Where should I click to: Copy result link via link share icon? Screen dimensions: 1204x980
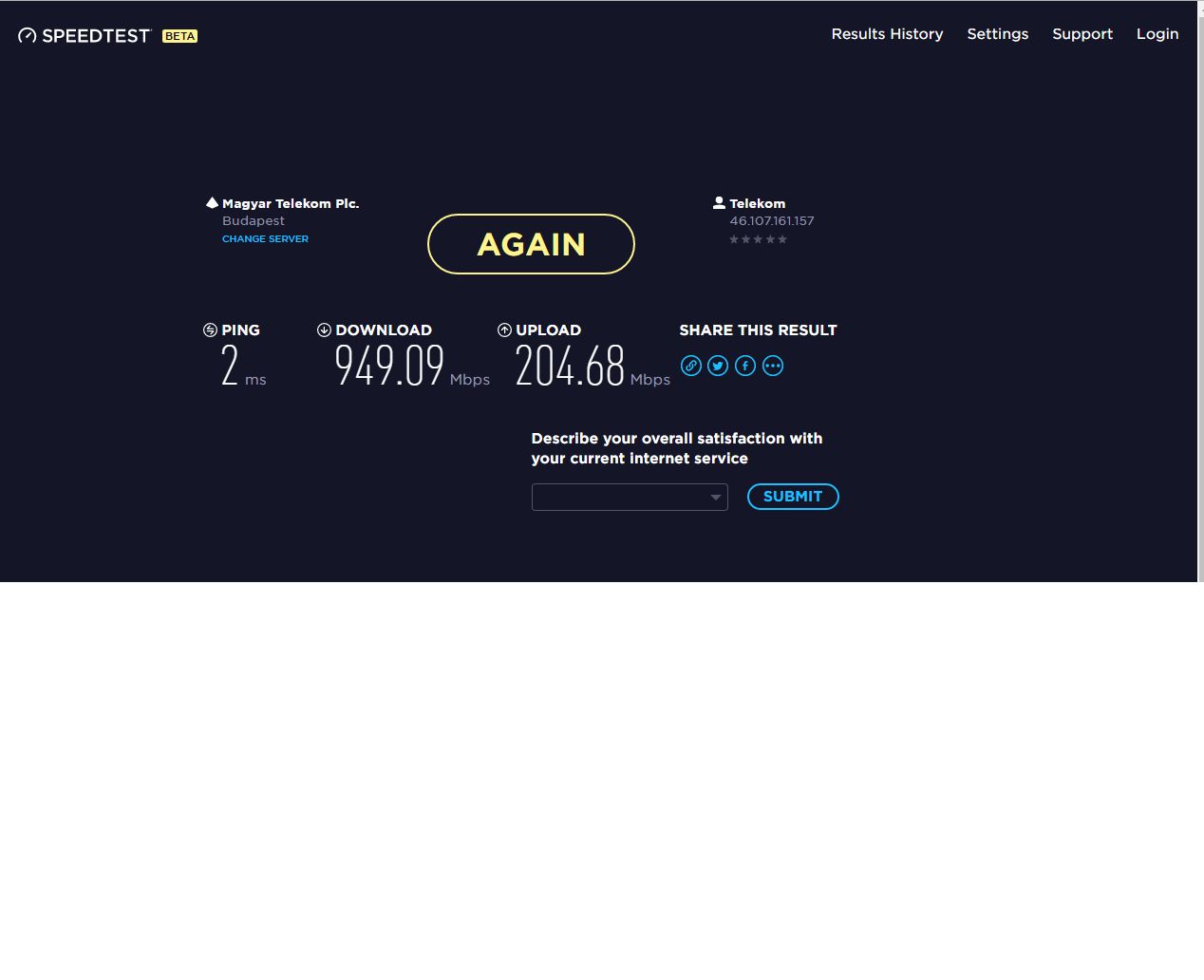point(691,366)
